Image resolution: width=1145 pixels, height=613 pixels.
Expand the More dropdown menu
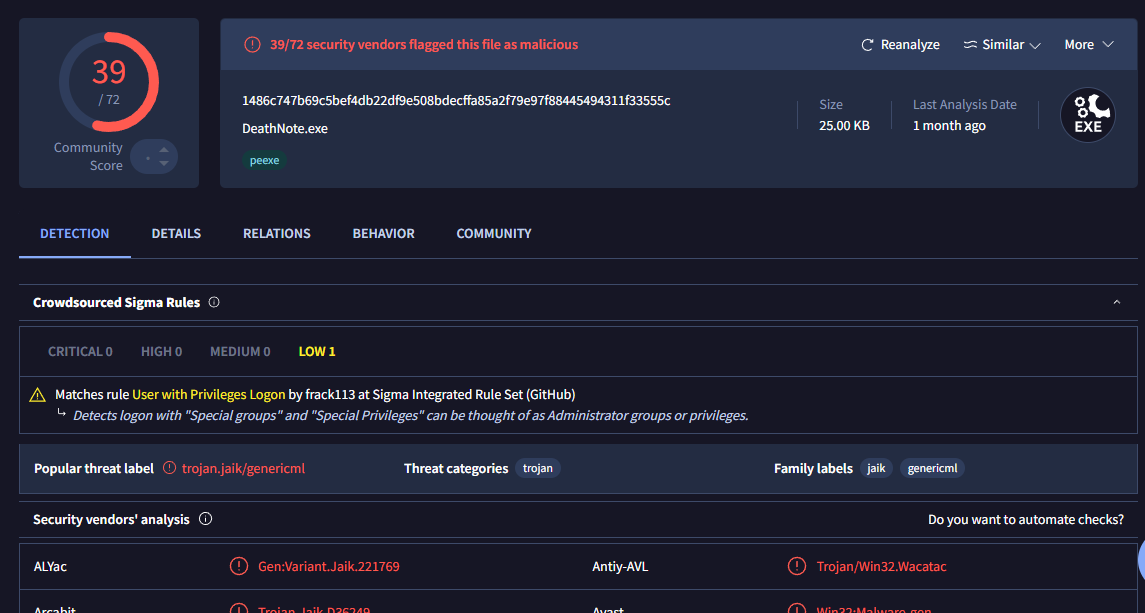click(x=1089, y=45)
